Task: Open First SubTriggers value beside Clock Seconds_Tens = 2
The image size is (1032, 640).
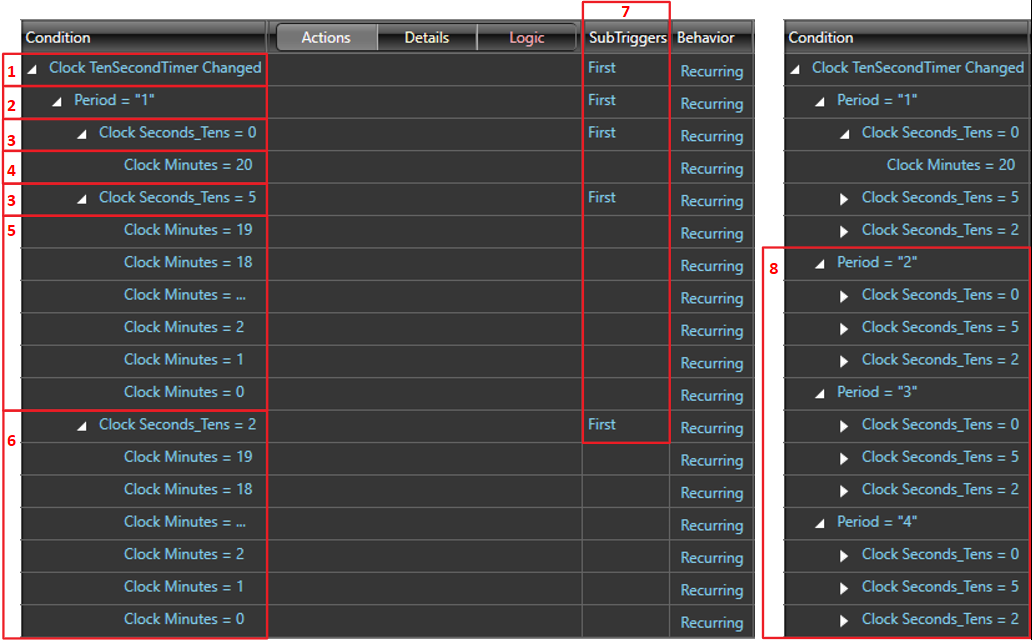Action: pos(602,424)
